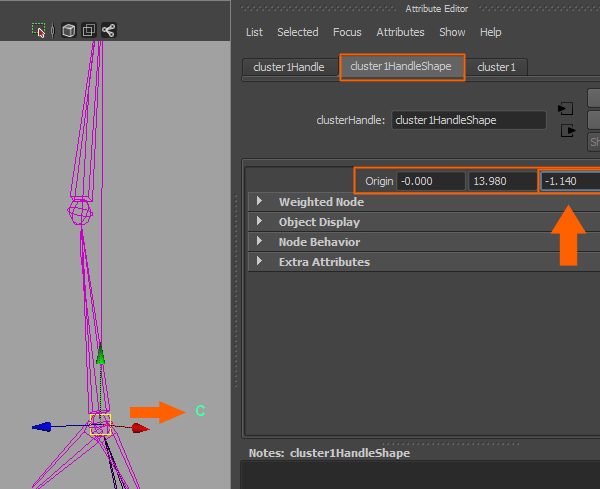This screenshot has width=600, height=489.
Task: Open the Show menu
Action: coord(452,32)
